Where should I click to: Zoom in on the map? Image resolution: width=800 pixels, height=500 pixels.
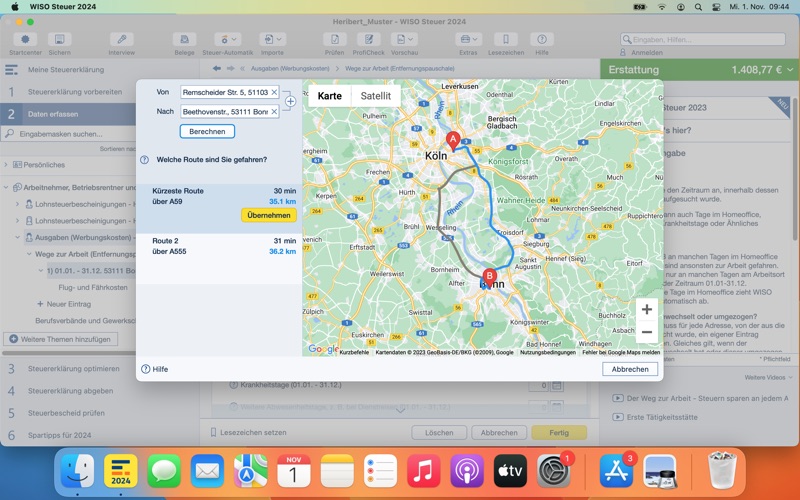646,309
